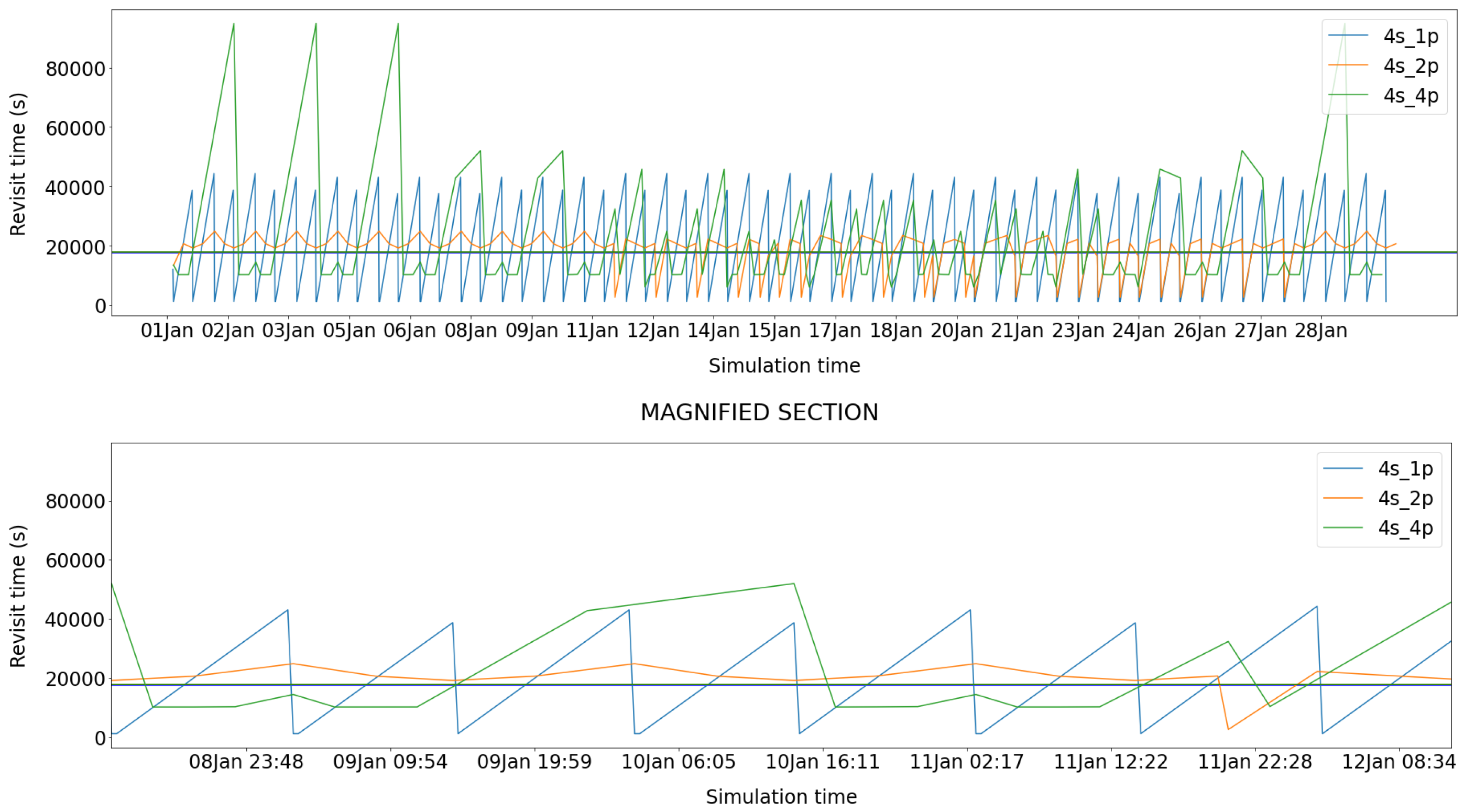Image resolution: width=1464 pixels, height=812 pixels.
Task: Click the orange 4s_2p legend line in magnified chart
Action: click(x=1342, y=498)
